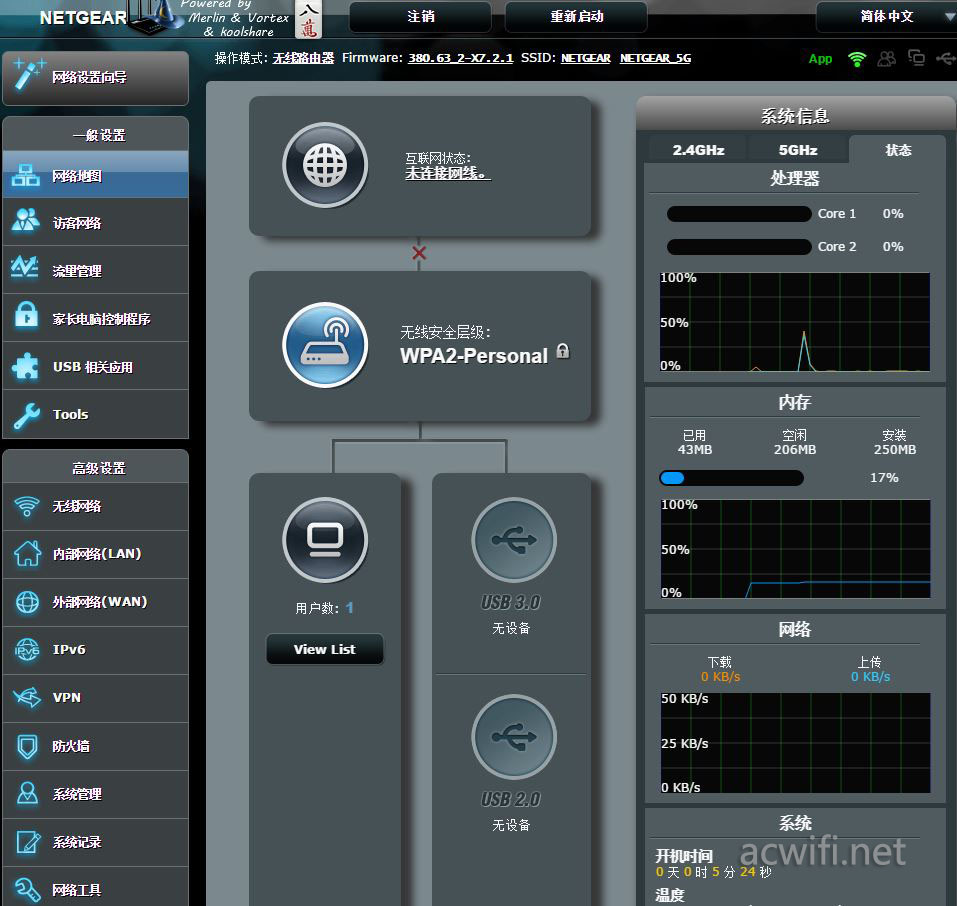Click the Core 2 CPU usage bar
Viewport: 957px width, 906px height.
(x=739, y=247)
